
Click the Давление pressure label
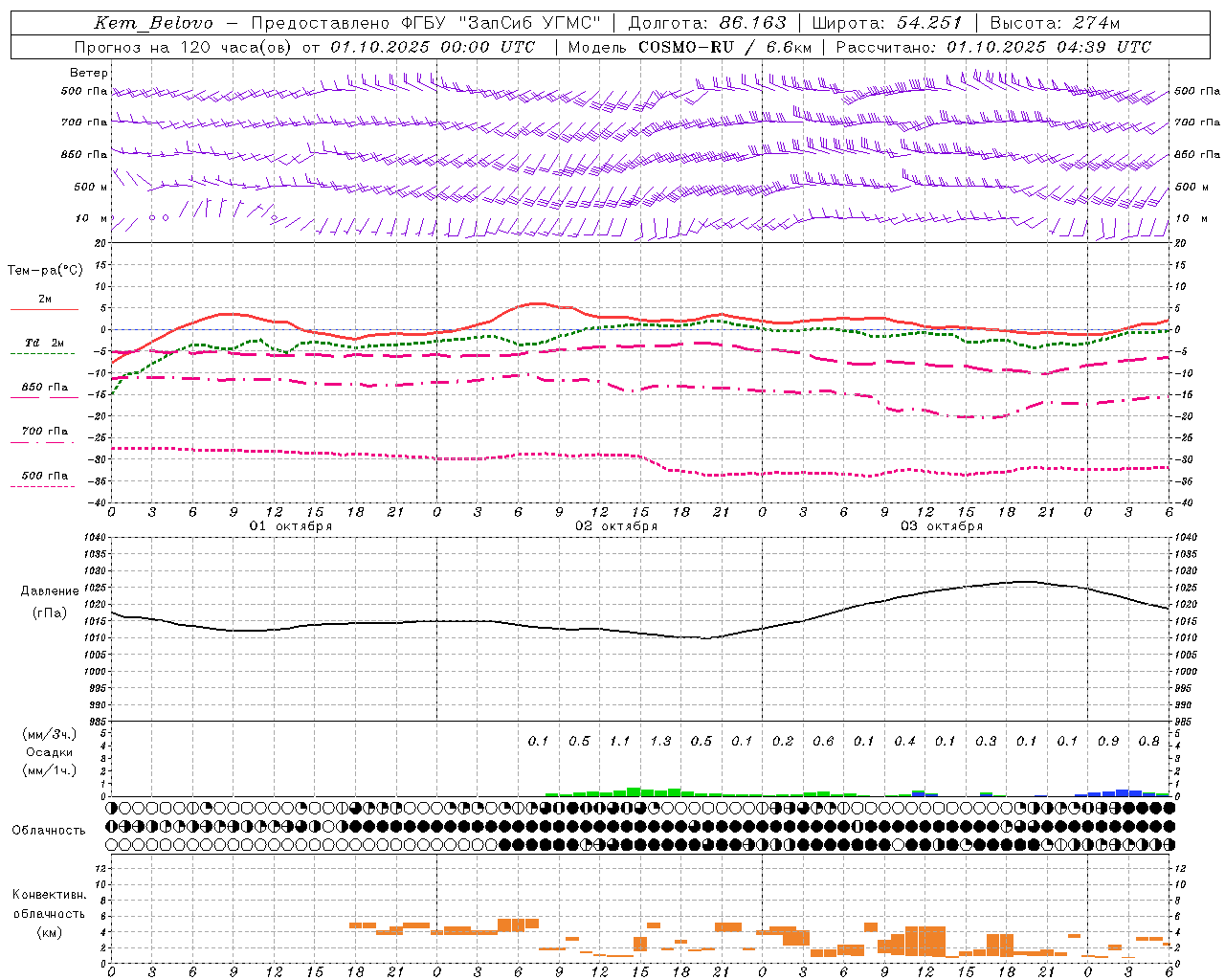coord(50,591)
